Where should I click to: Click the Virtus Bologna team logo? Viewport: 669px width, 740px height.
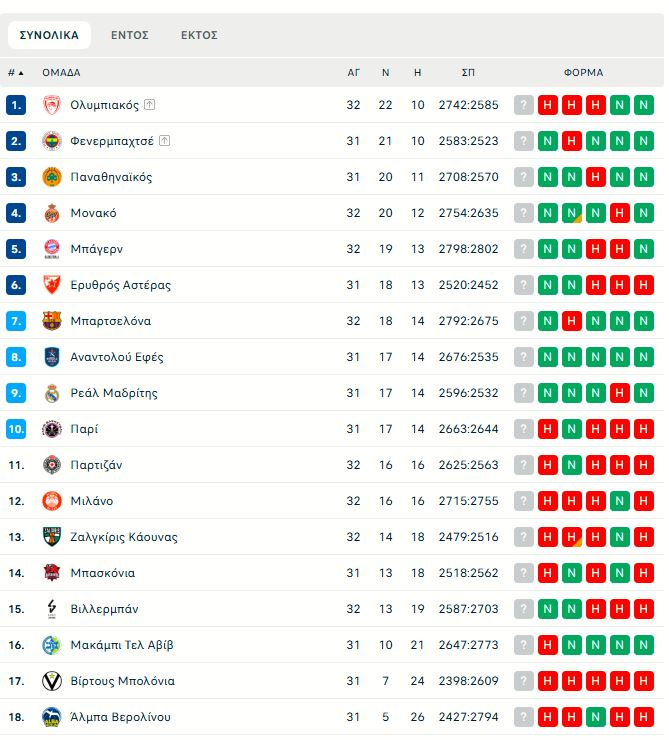point(52,681)
